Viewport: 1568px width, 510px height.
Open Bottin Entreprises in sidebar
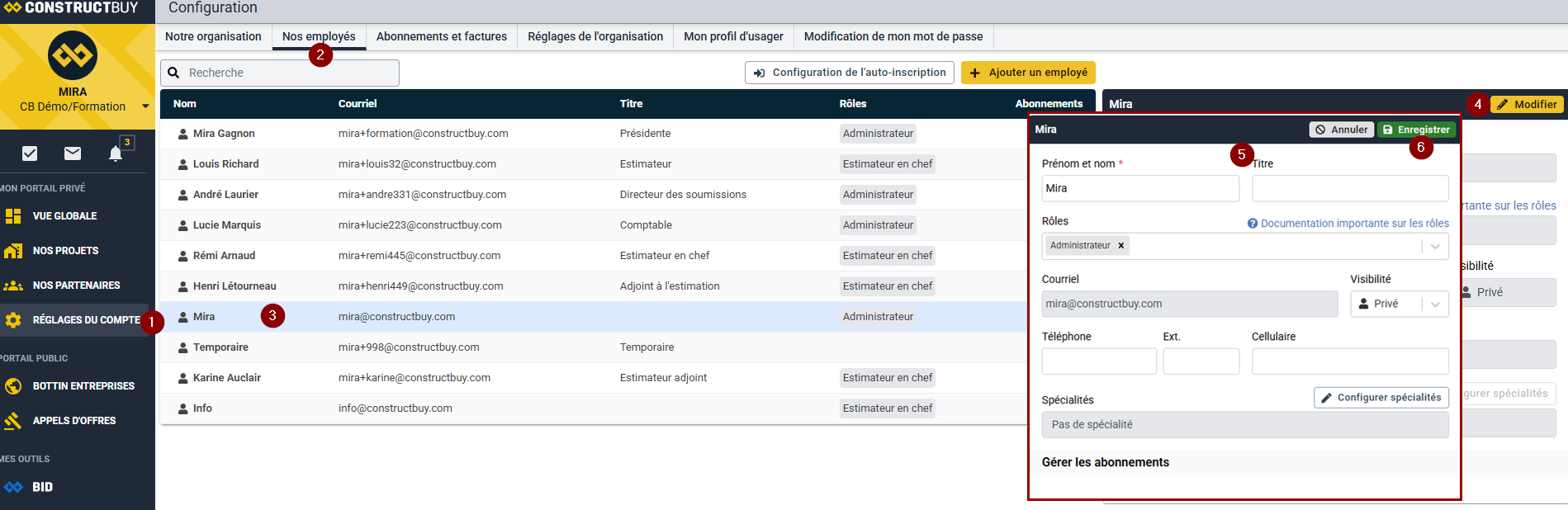[83, 386]
